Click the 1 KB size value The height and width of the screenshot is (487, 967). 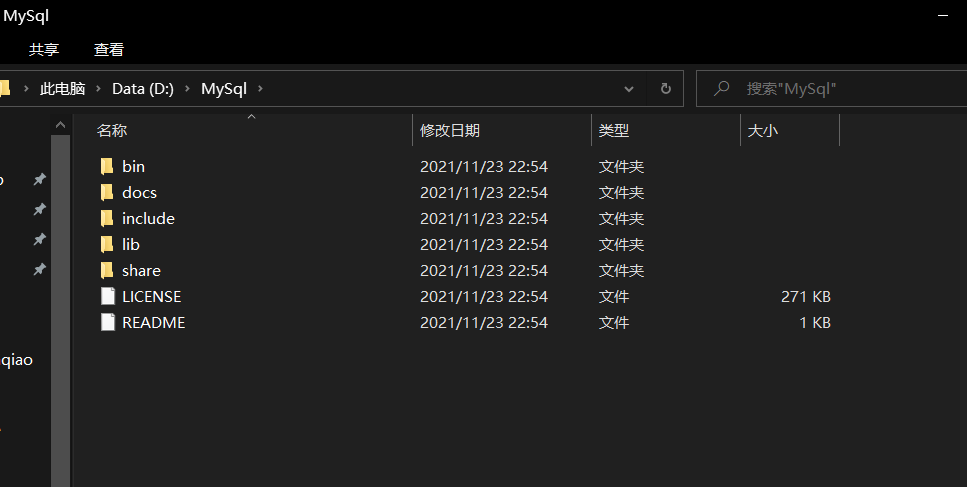click(x=815, y=322)
